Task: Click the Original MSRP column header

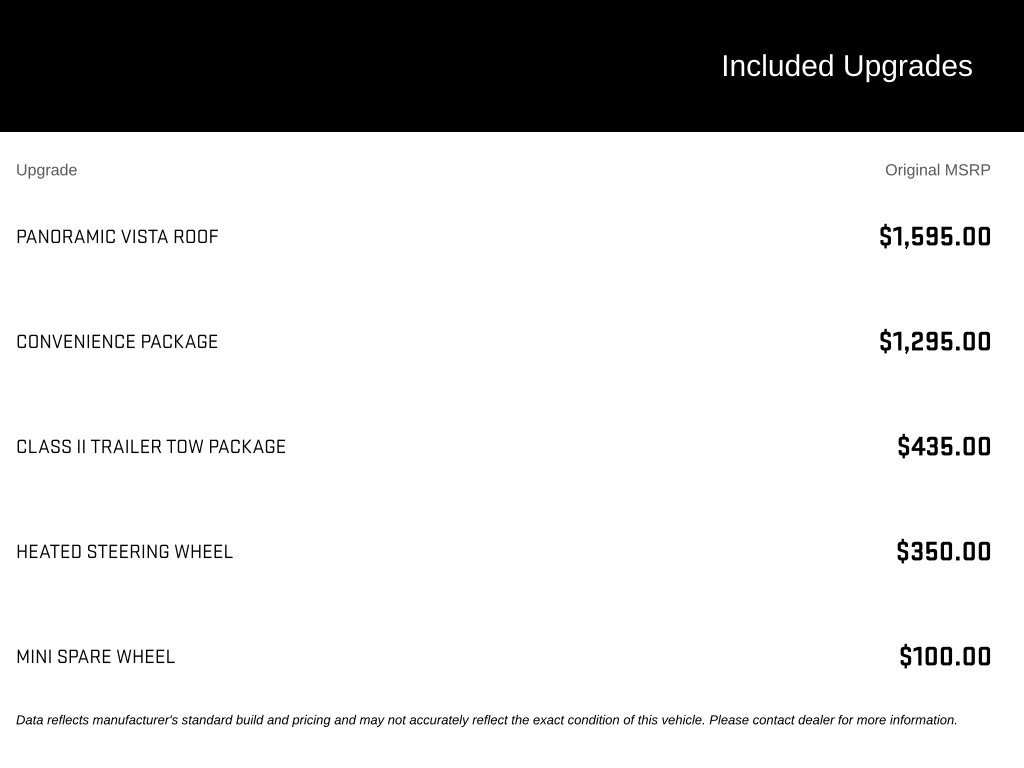Action: (937, 170)
